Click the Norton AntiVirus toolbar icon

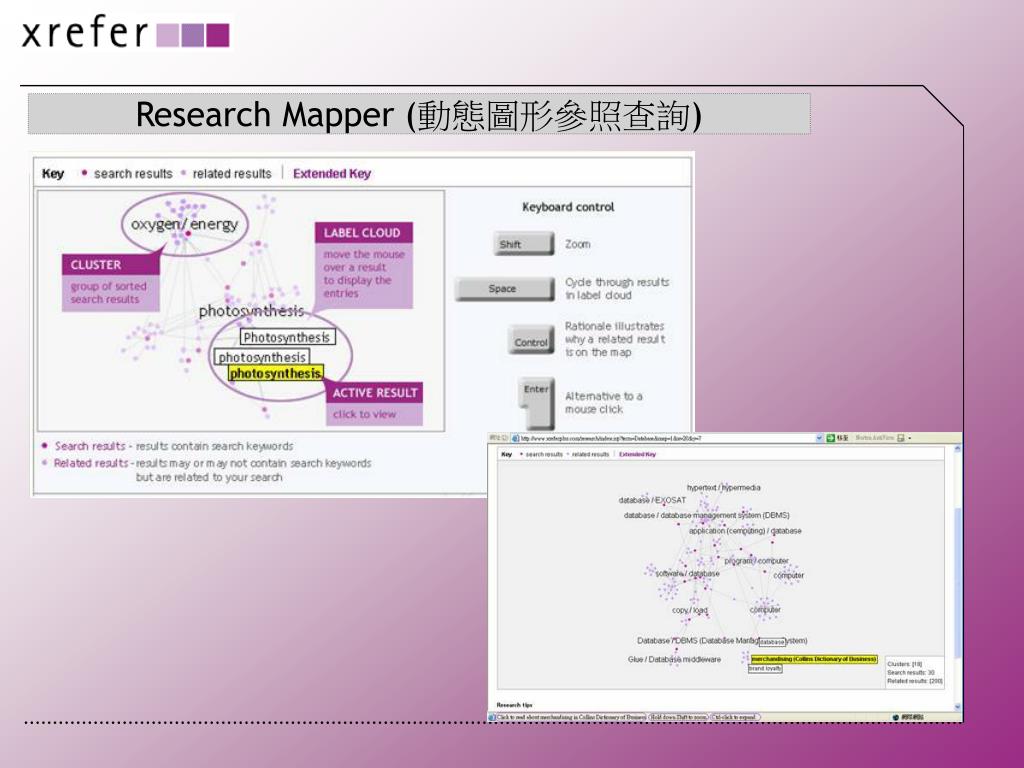(901, 438)
